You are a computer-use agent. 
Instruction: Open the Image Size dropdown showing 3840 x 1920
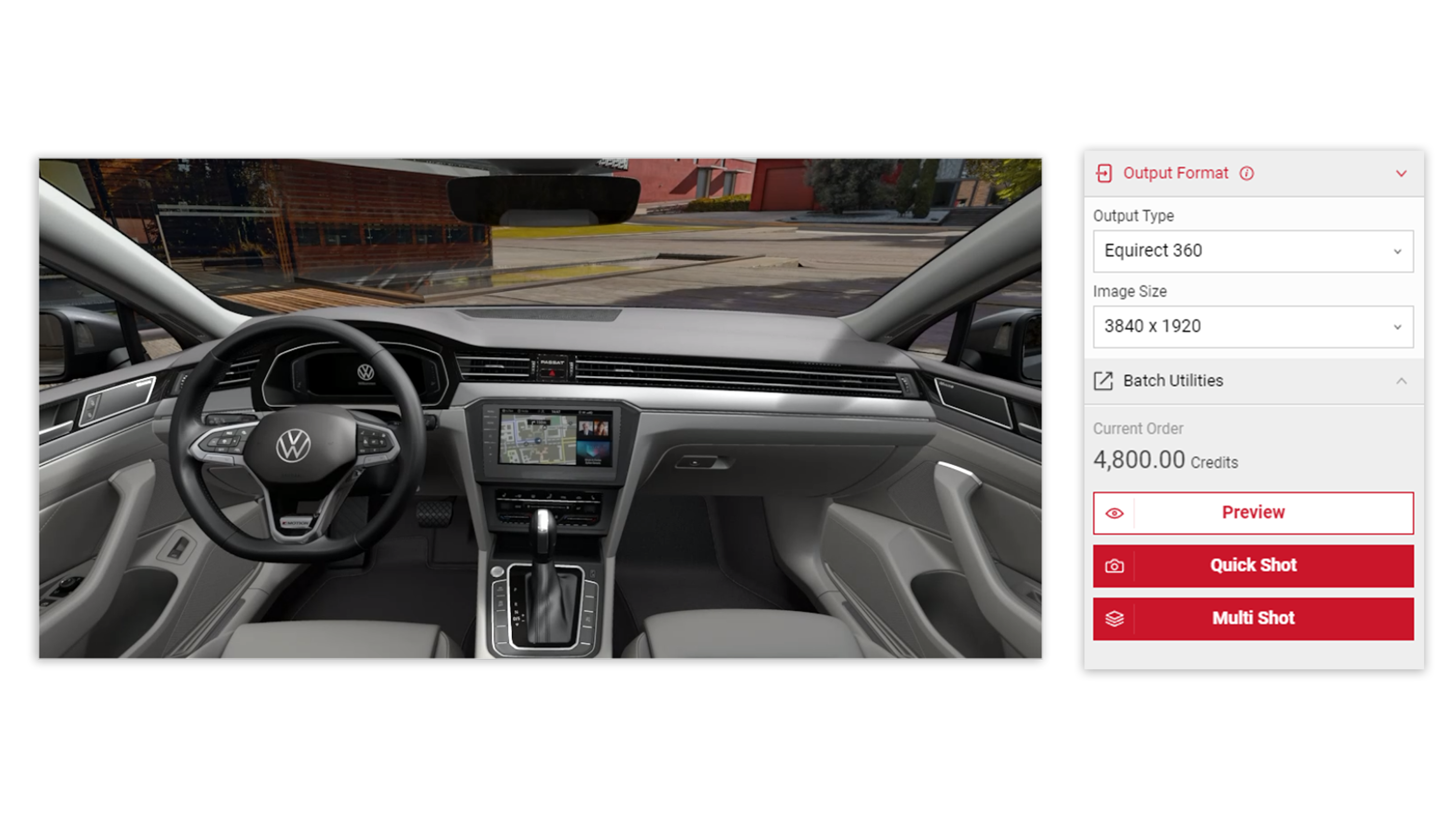[x=1253, y=327]
